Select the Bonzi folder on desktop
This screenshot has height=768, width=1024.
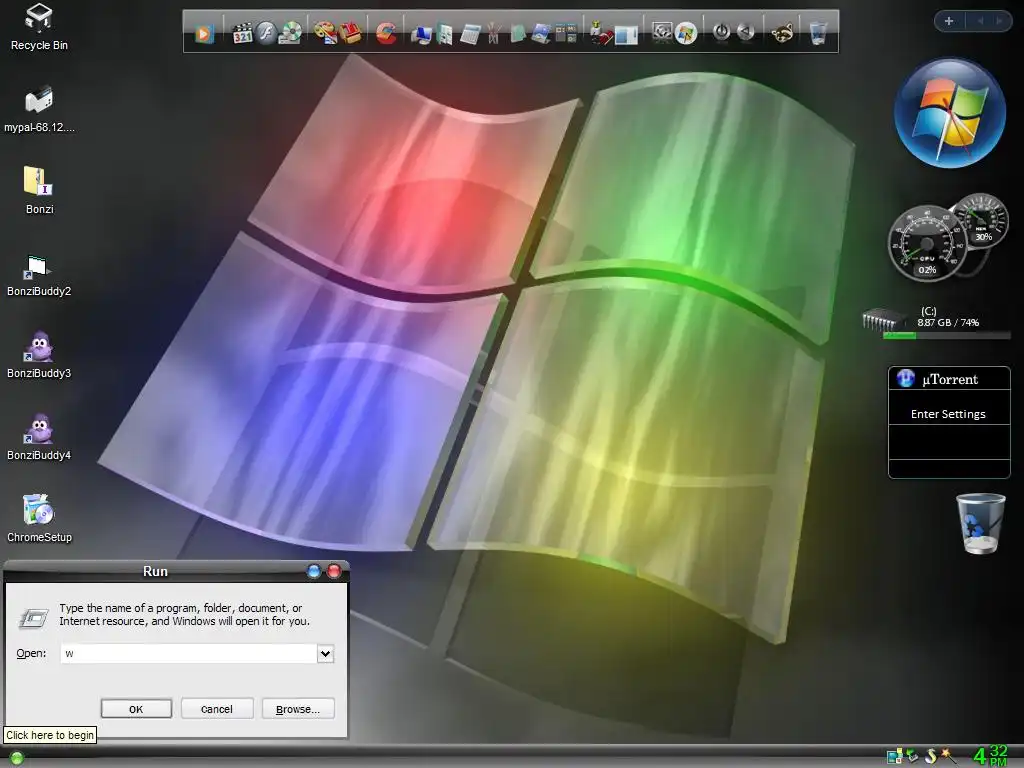tap(39, 191)
